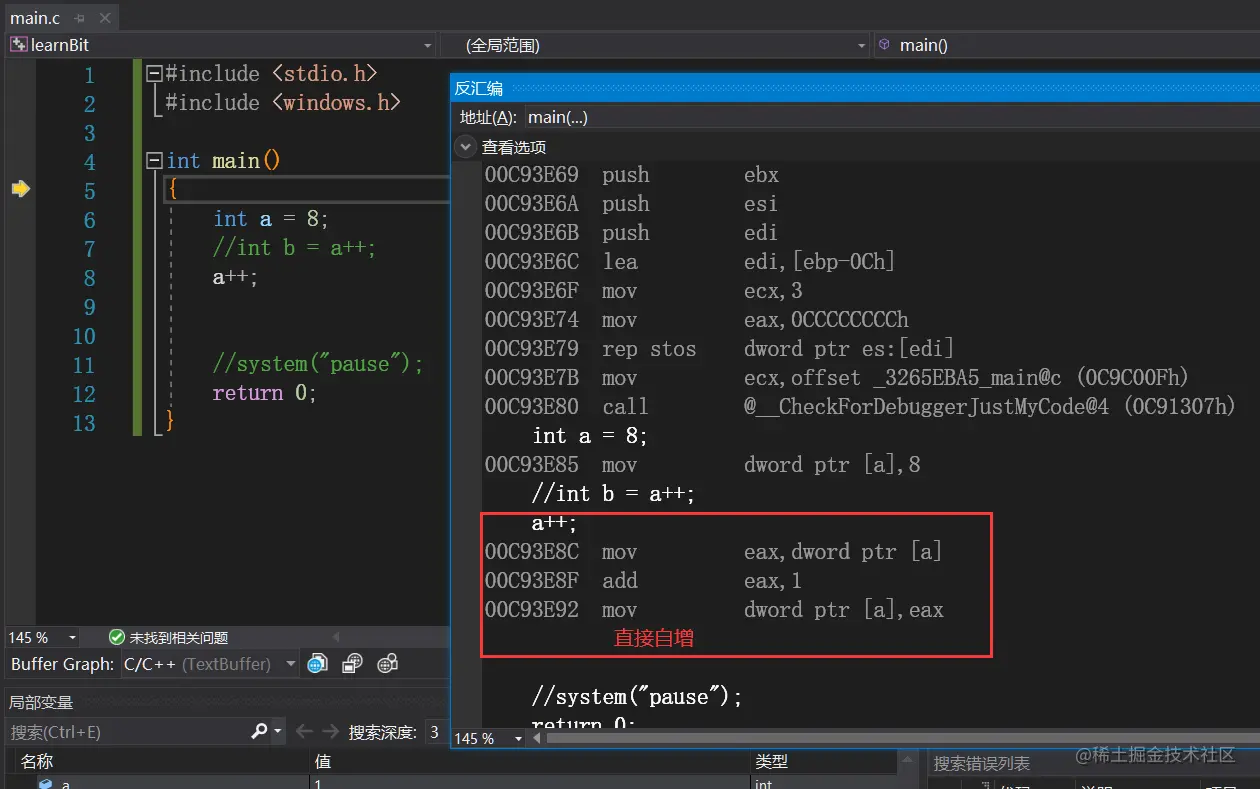Click the locals search back arrow
The width and height of the screenshot is (1260, 789).
(x=304, y=732)
